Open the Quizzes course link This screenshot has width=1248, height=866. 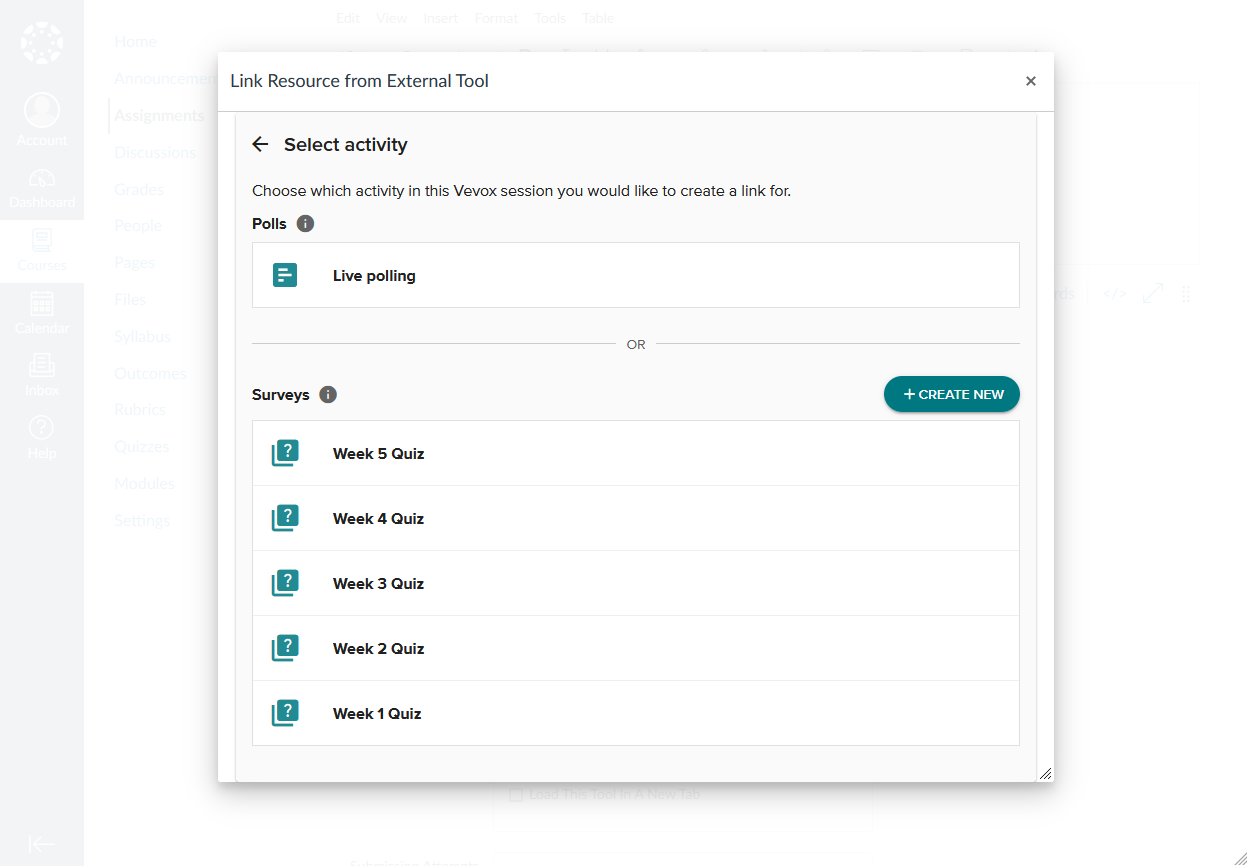click(x=141, y=446)
